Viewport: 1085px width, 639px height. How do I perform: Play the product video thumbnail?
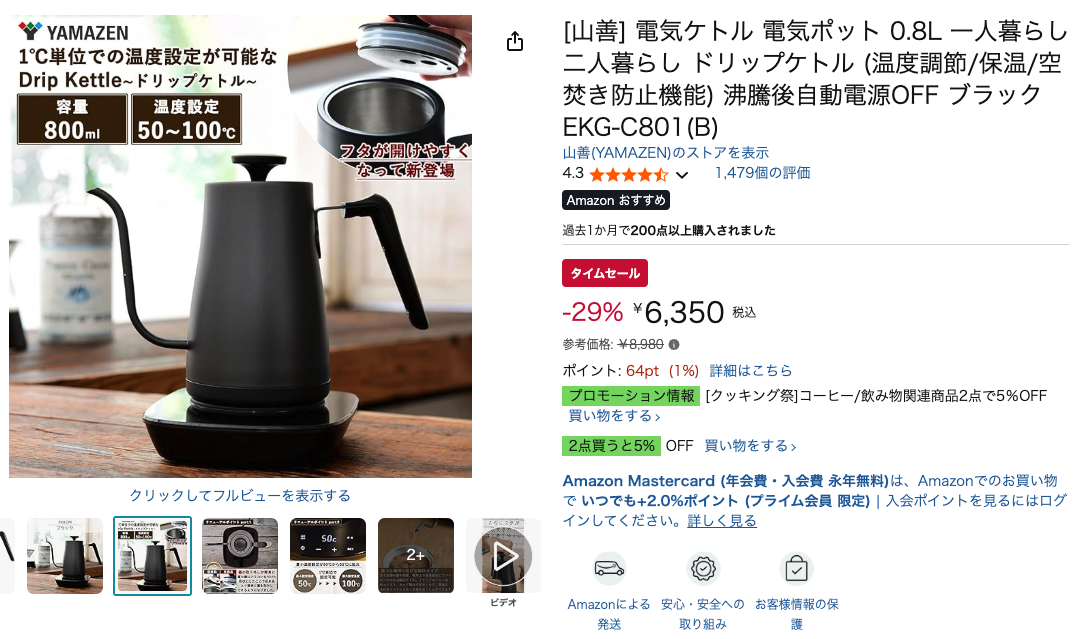click(x=503, y=556)
